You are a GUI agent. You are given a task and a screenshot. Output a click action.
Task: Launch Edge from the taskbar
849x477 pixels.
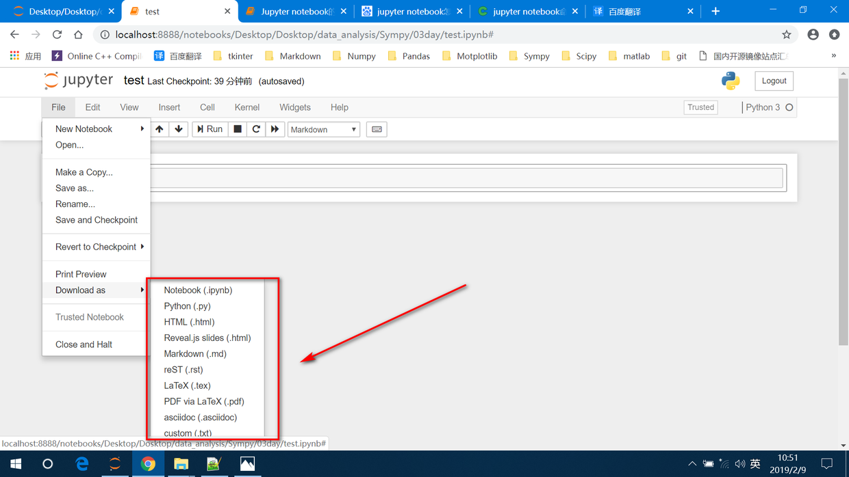click(x=82, y=464)
